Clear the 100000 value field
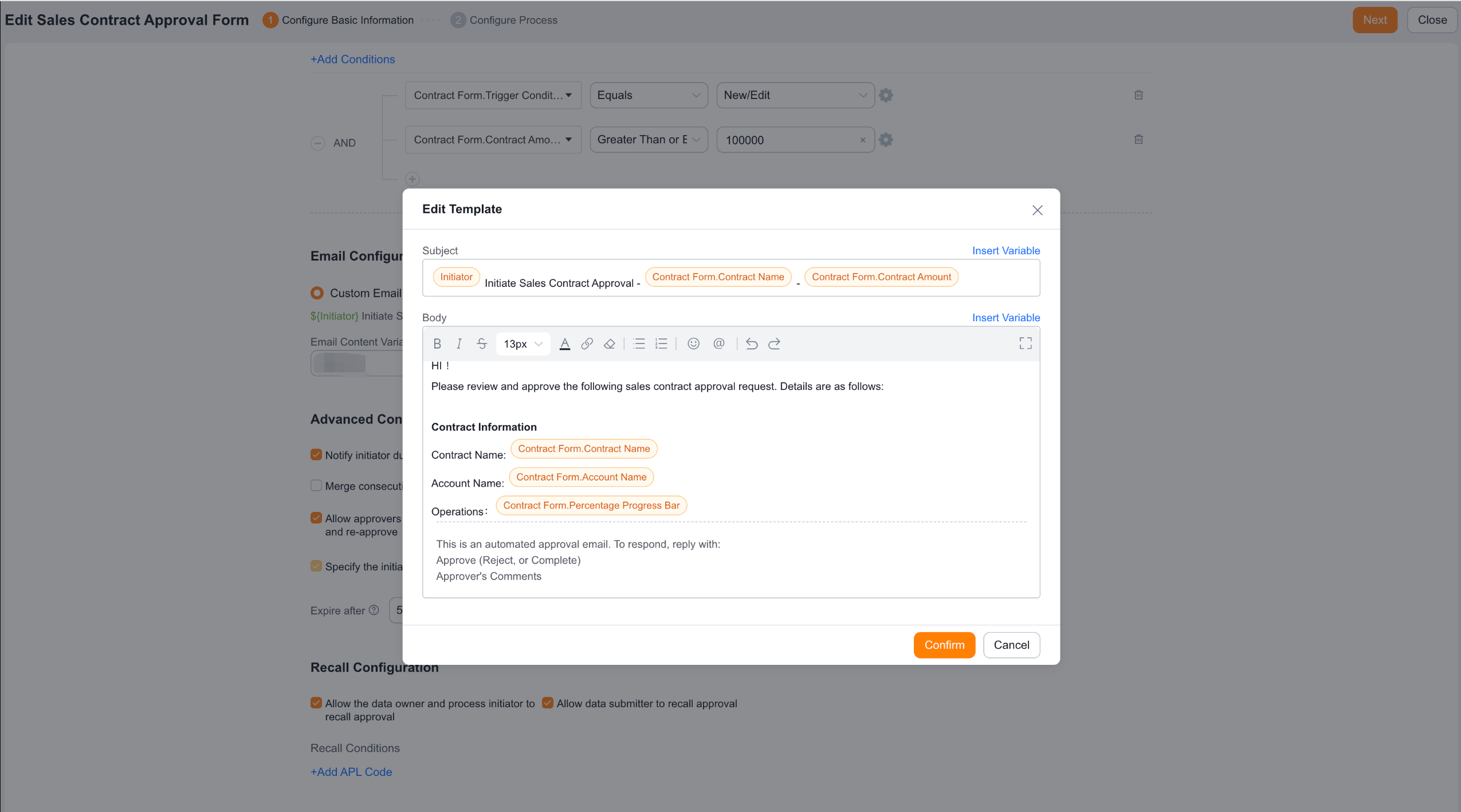The height and width of the screenshot is (812, 1461). pyautogui.click(x=862, y=140)
